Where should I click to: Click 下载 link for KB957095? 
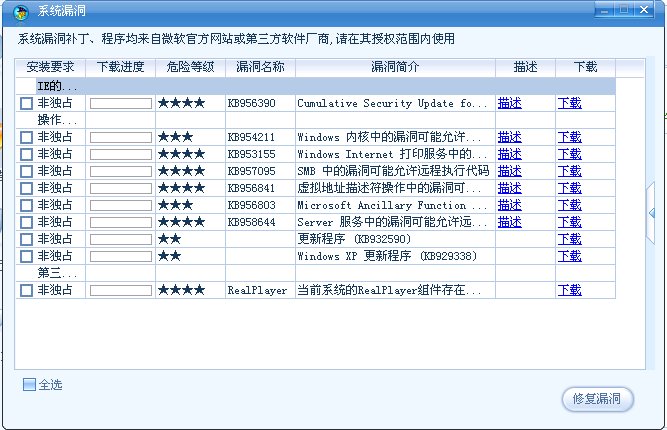coord(570,171)
